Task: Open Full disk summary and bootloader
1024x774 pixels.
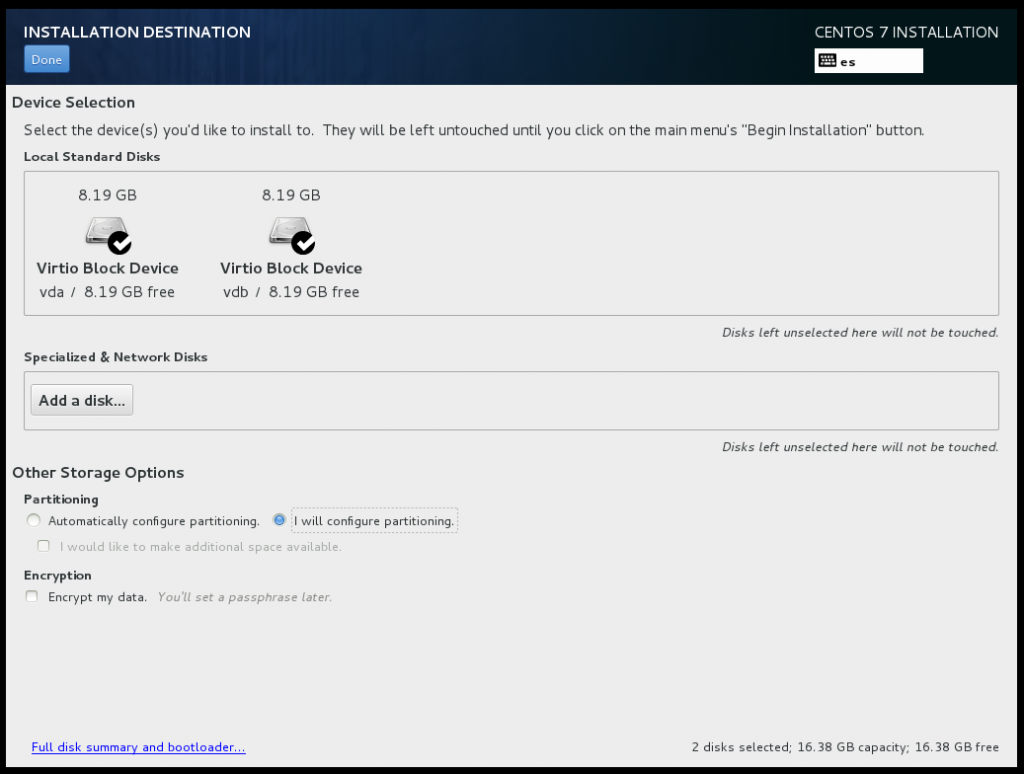Action: (x=138, y=747)
